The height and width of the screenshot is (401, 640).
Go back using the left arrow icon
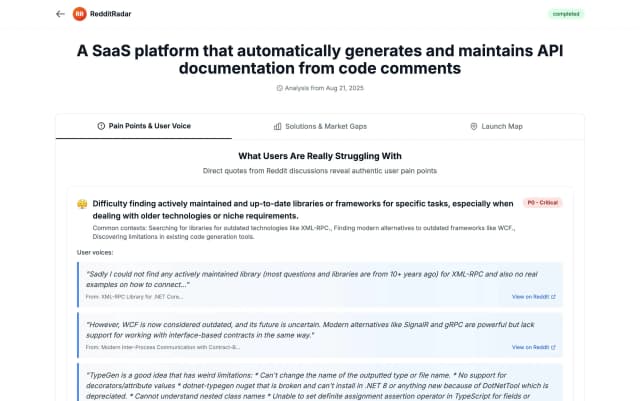pyautogui.click(x=60, y=14)
